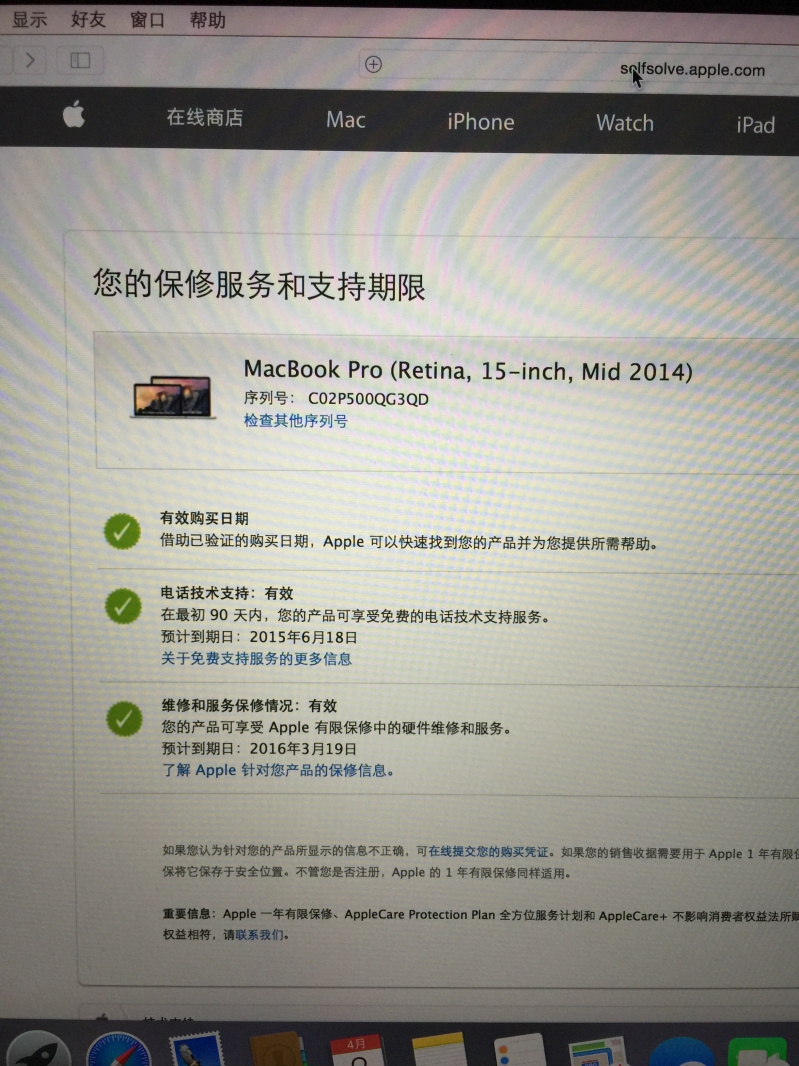Open Contacts book icon in the Dock
The height and width of the screenshot is (1066, 799).
click(x=277, y=1049)
